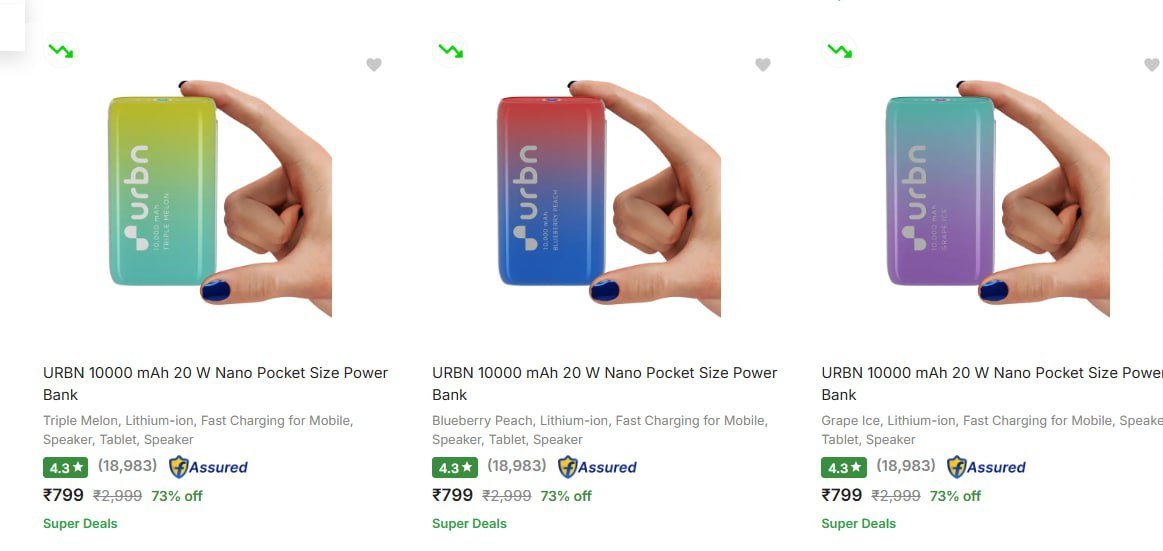Toggle wishlist heart for Blueberry Peach power bank
This screenshot has width=1163, height=551.
763,65
